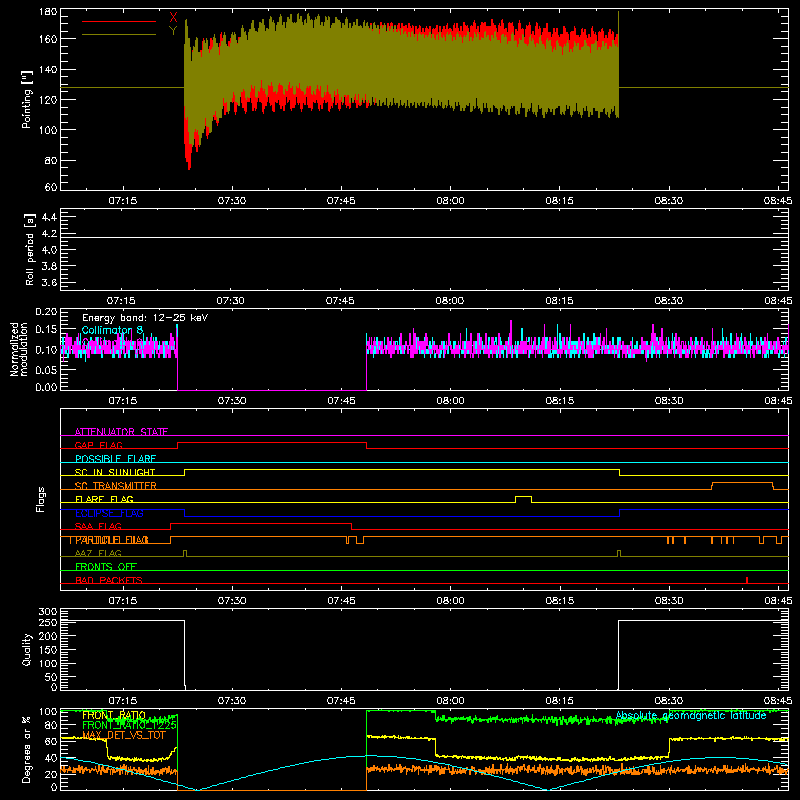Click the AAZ_FLAG label
This screenshot has width=800, height=800.
pyautogui.click(x=98, y=553)
